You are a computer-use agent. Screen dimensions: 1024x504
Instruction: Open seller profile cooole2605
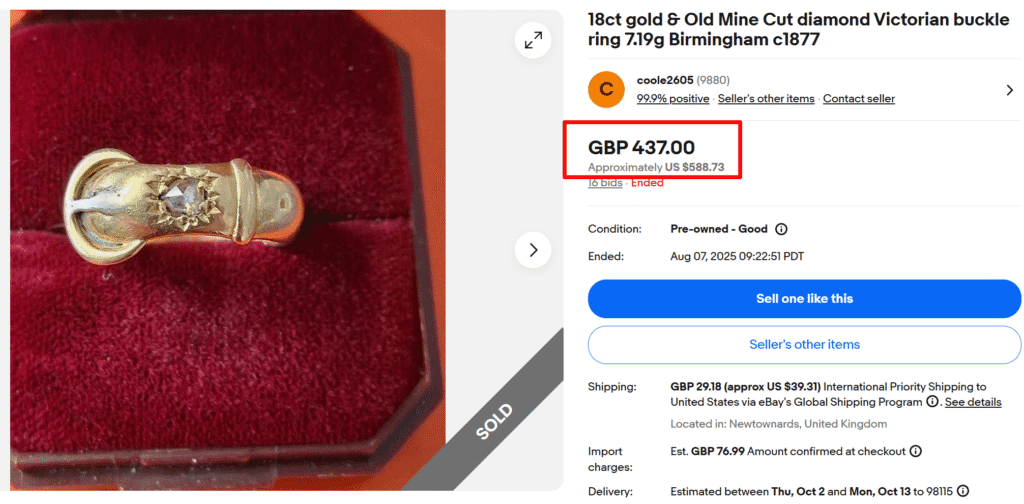(665, 80)
